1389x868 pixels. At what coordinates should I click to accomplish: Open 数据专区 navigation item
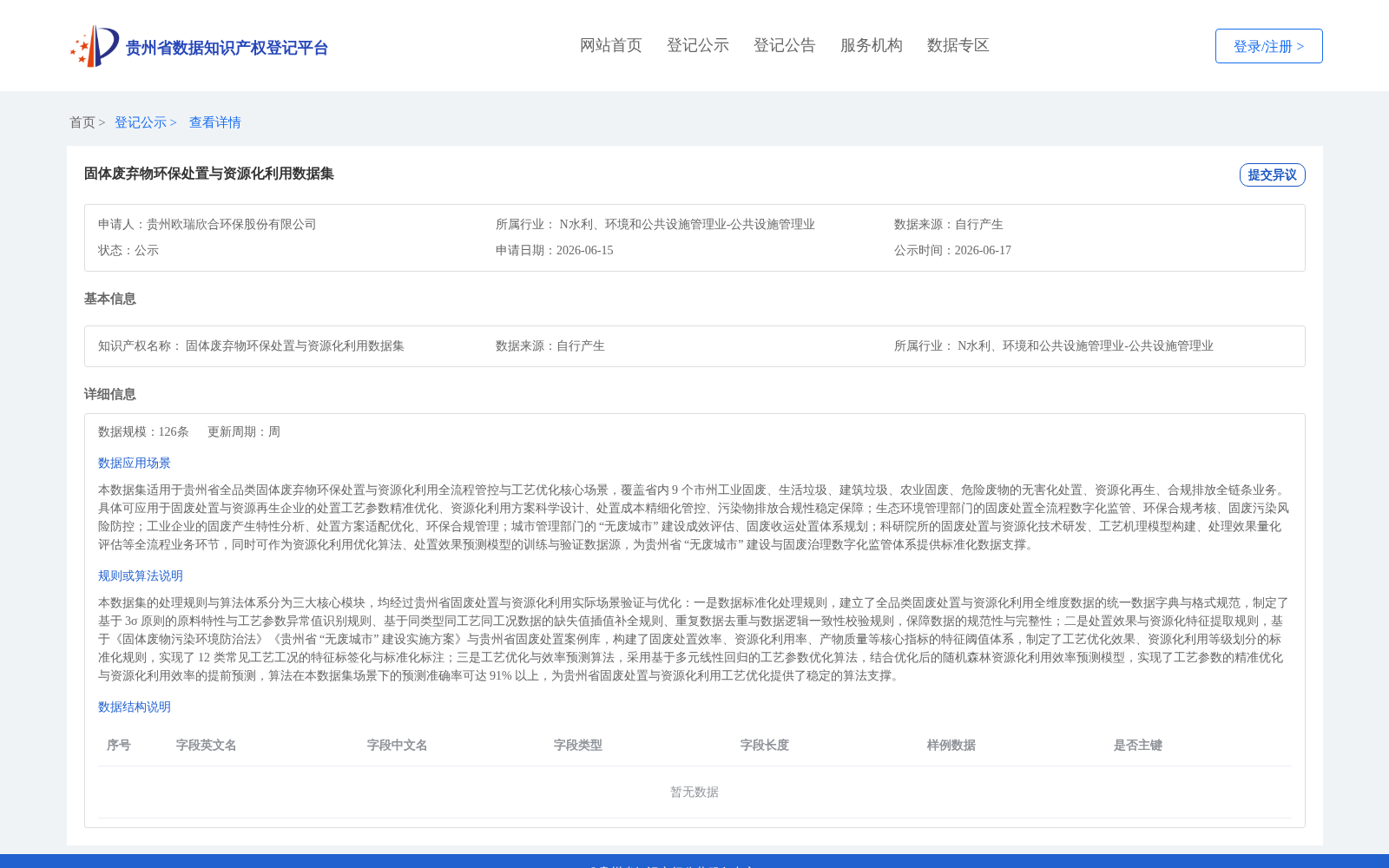tap(958, 45)
